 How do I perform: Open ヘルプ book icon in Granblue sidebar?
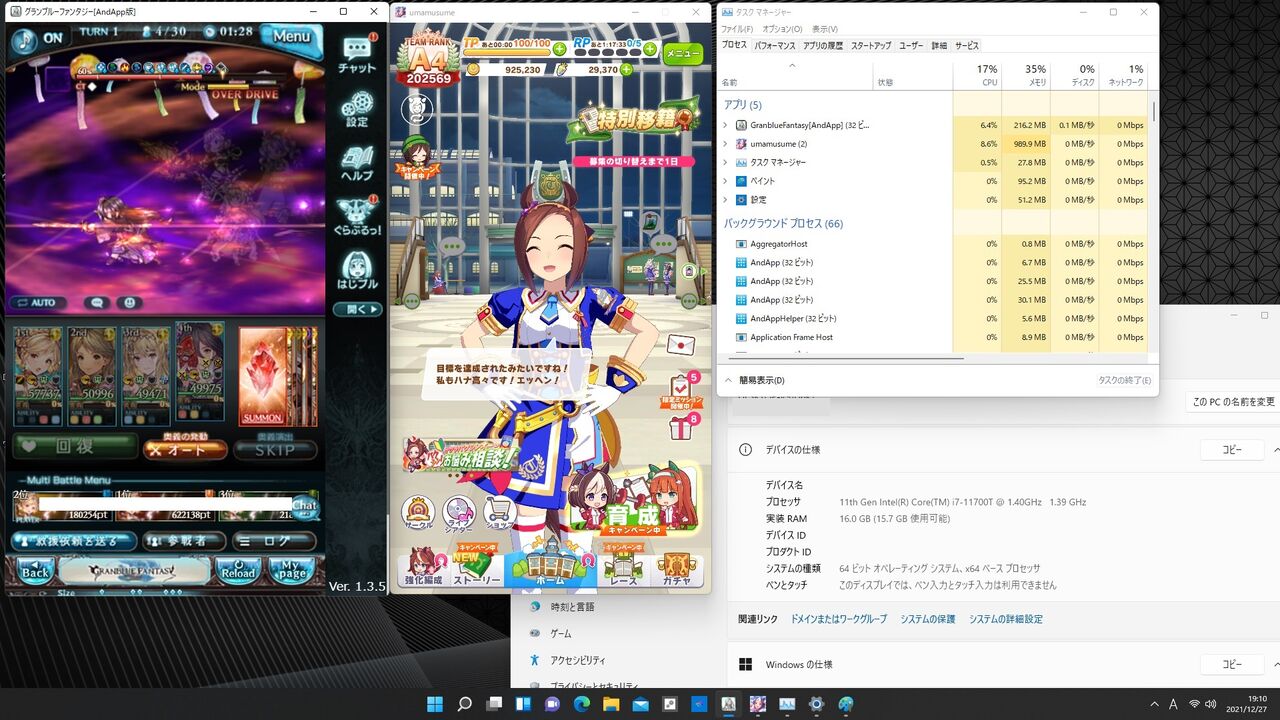[x=357, y=163]
